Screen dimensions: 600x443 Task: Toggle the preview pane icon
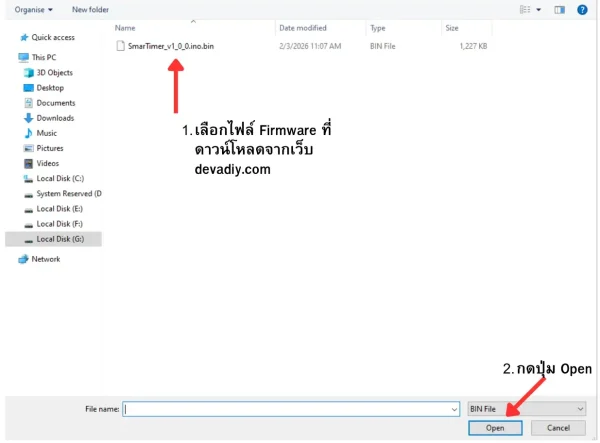pyautogui.click(x=559, y=10)
